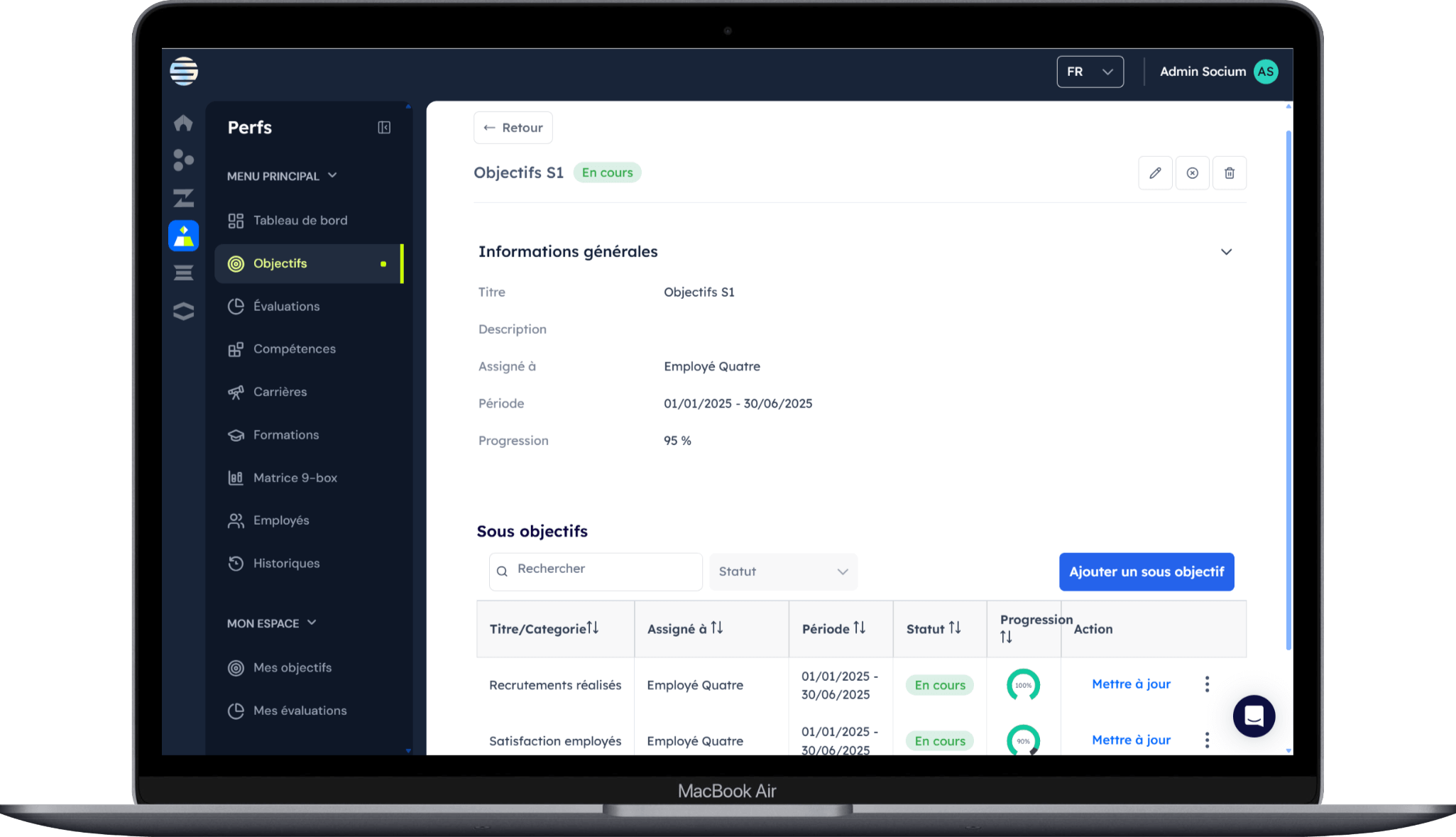Click the Socium logo in the top-left corner
The height and width of the screenshot is (837, 1456).
[184, 71]
